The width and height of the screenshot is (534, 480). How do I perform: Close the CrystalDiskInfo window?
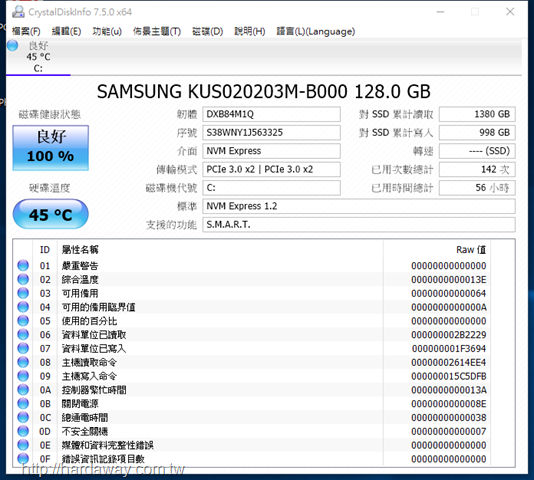pos(510,12)
